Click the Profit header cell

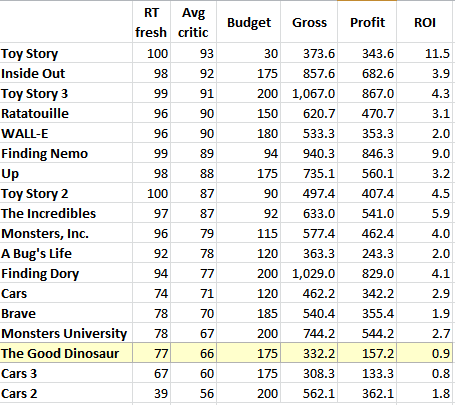(x=367, y=22)
